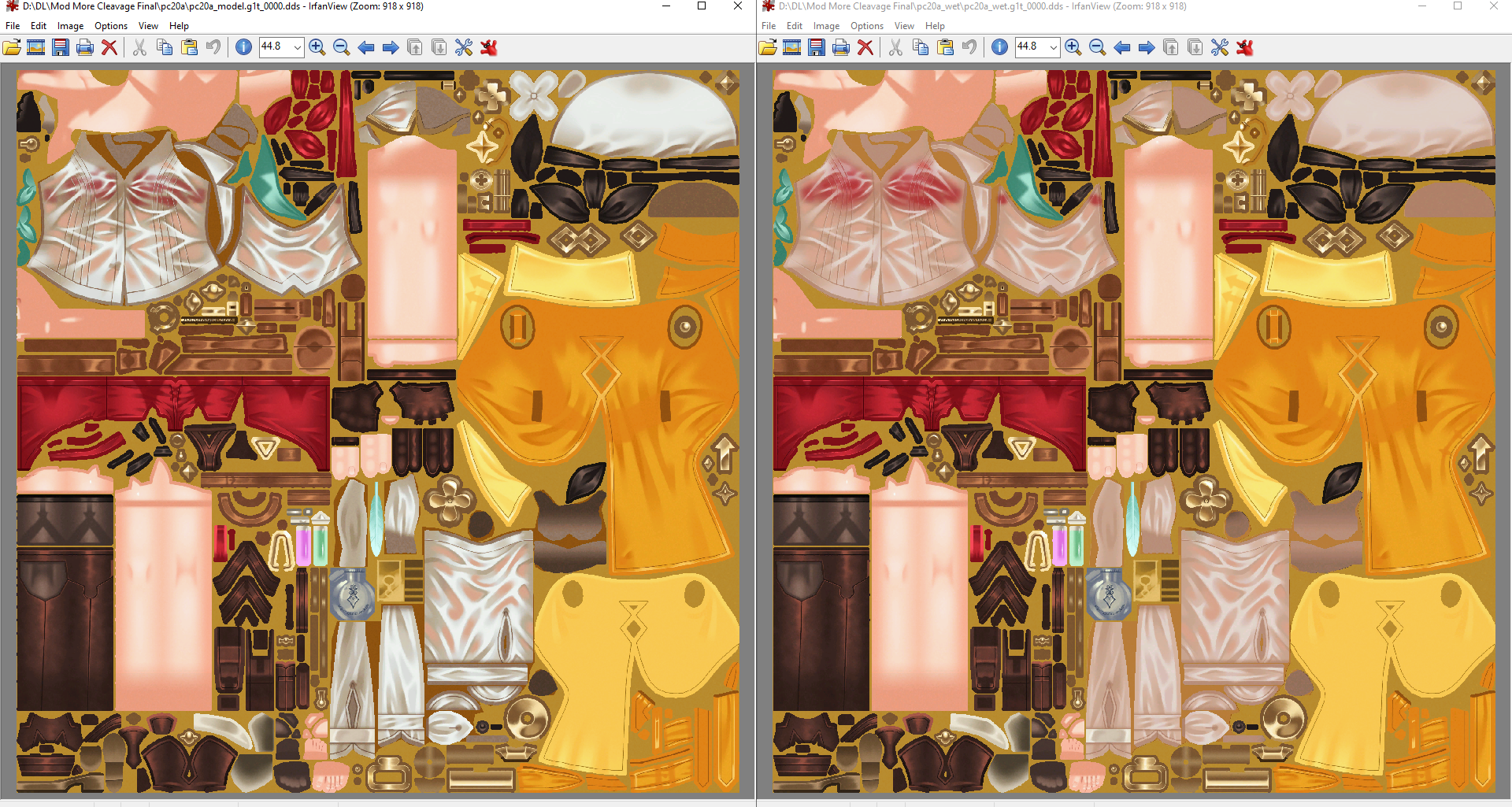Screen dimensions: 1512x807
Task: Go to next page in pc20a_model window
Action: tap(439, 47)
